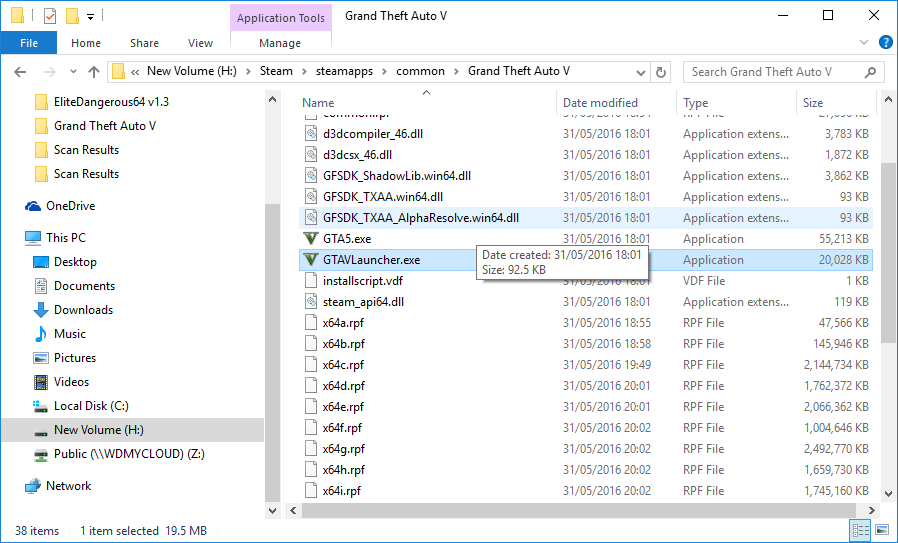Click the Properties quick access icon
The image size is (898, 543).
pos(50,16)
